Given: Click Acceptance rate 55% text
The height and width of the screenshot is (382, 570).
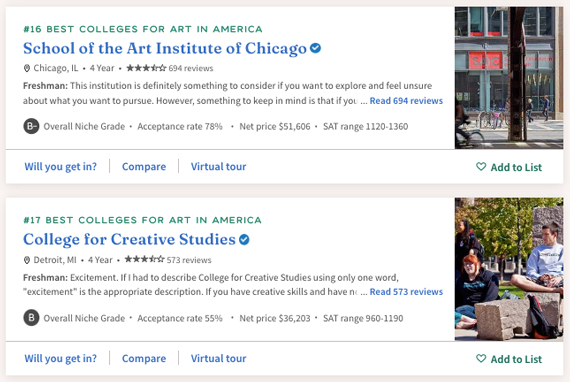Looking at the screenshot, I should click(180, 318).
